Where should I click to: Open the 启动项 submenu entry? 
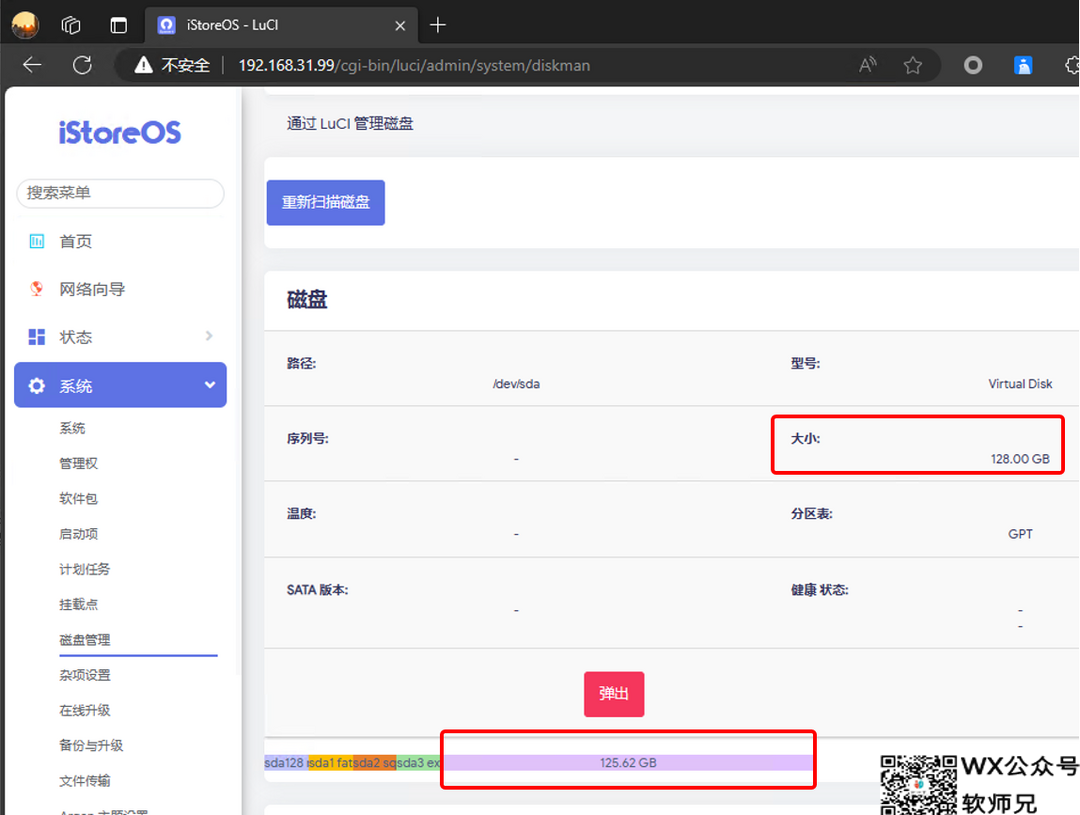click(79, 534)
